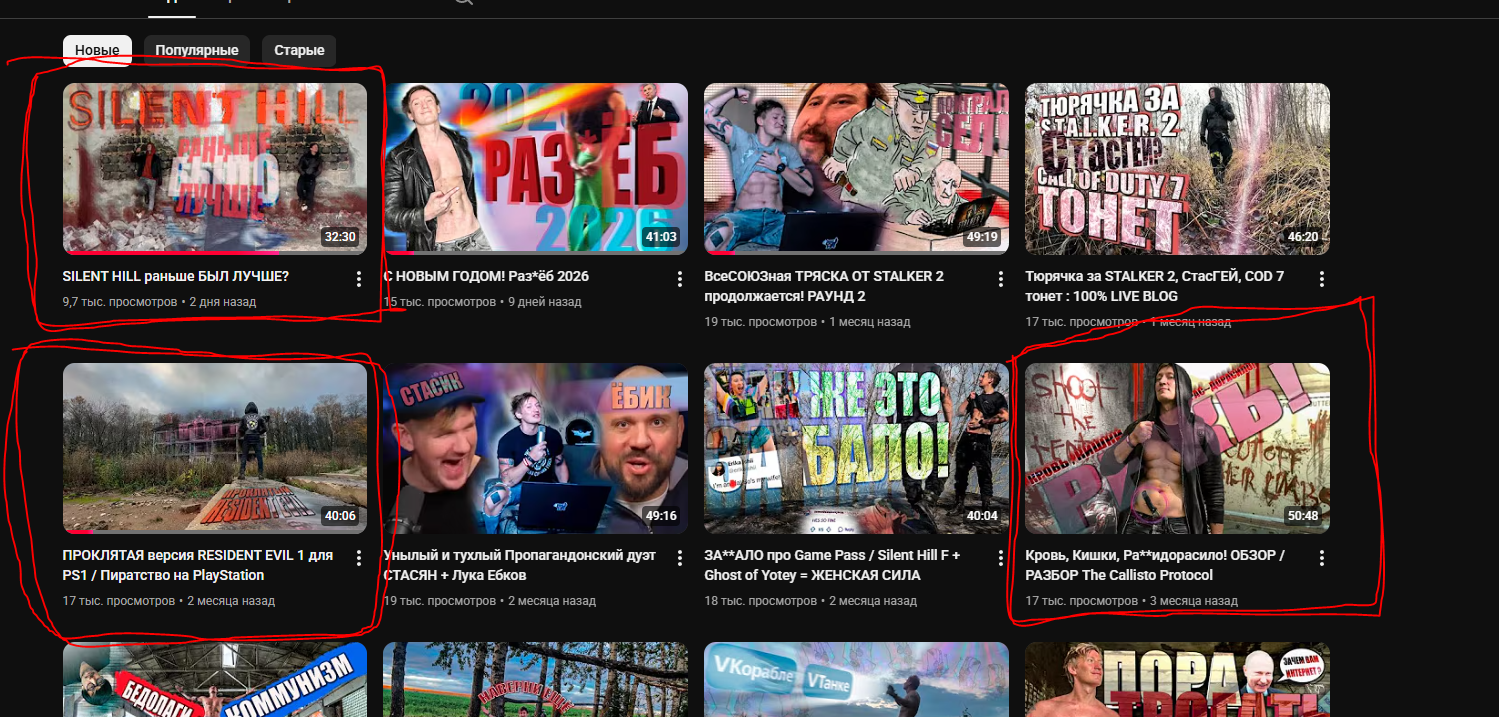The width and height of the screenshot is (1499, 717).
Task: Click view count under Унылый и тухлый video
Action: point(439,601)
